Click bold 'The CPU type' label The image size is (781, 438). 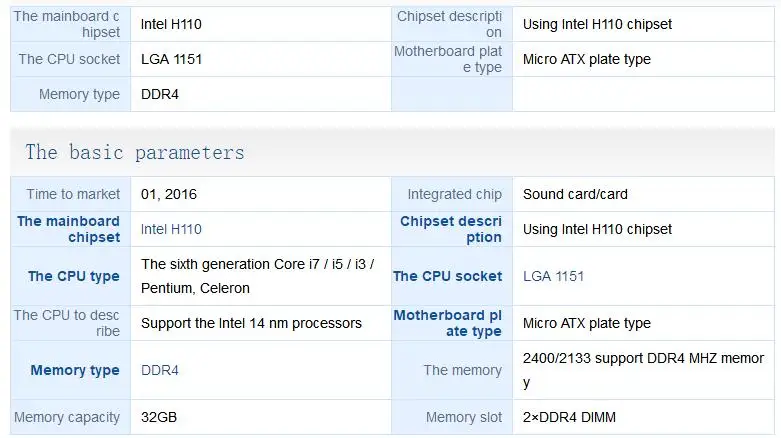[73, 276]
